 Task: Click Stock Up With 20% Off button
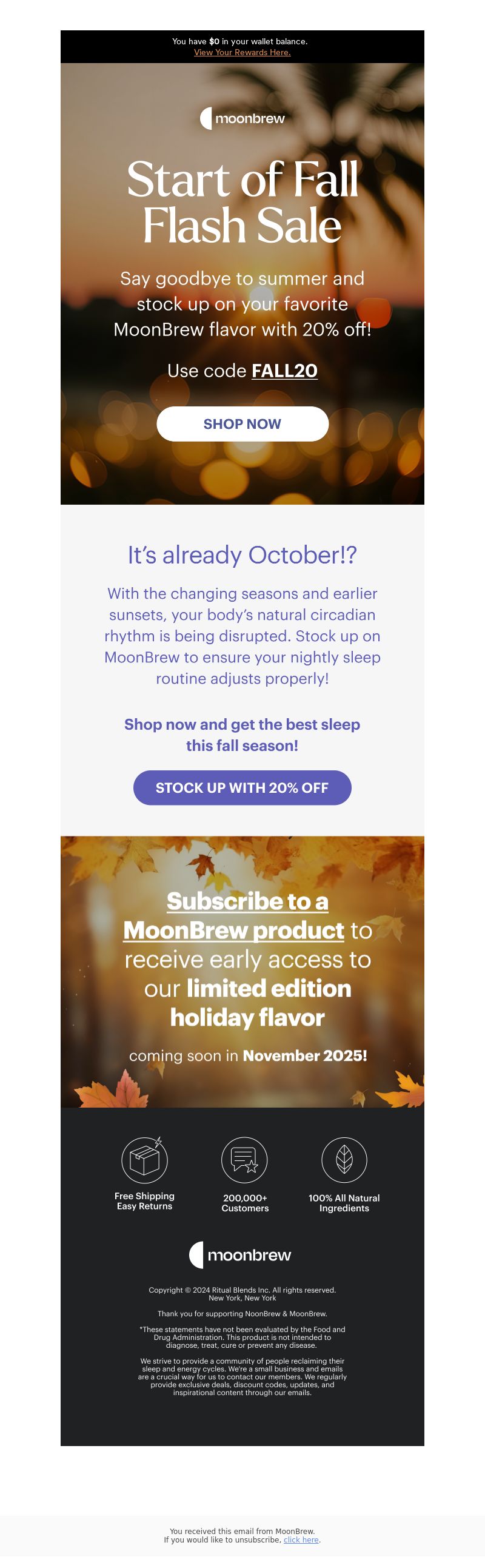click(242, 788)
